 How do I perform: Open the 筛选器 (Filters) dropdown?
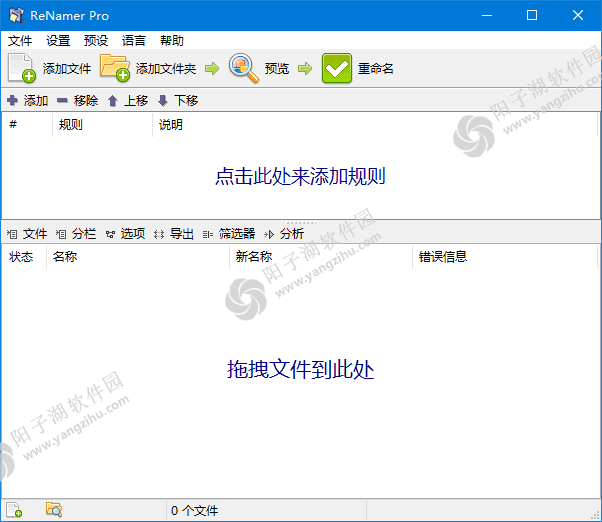229,234
